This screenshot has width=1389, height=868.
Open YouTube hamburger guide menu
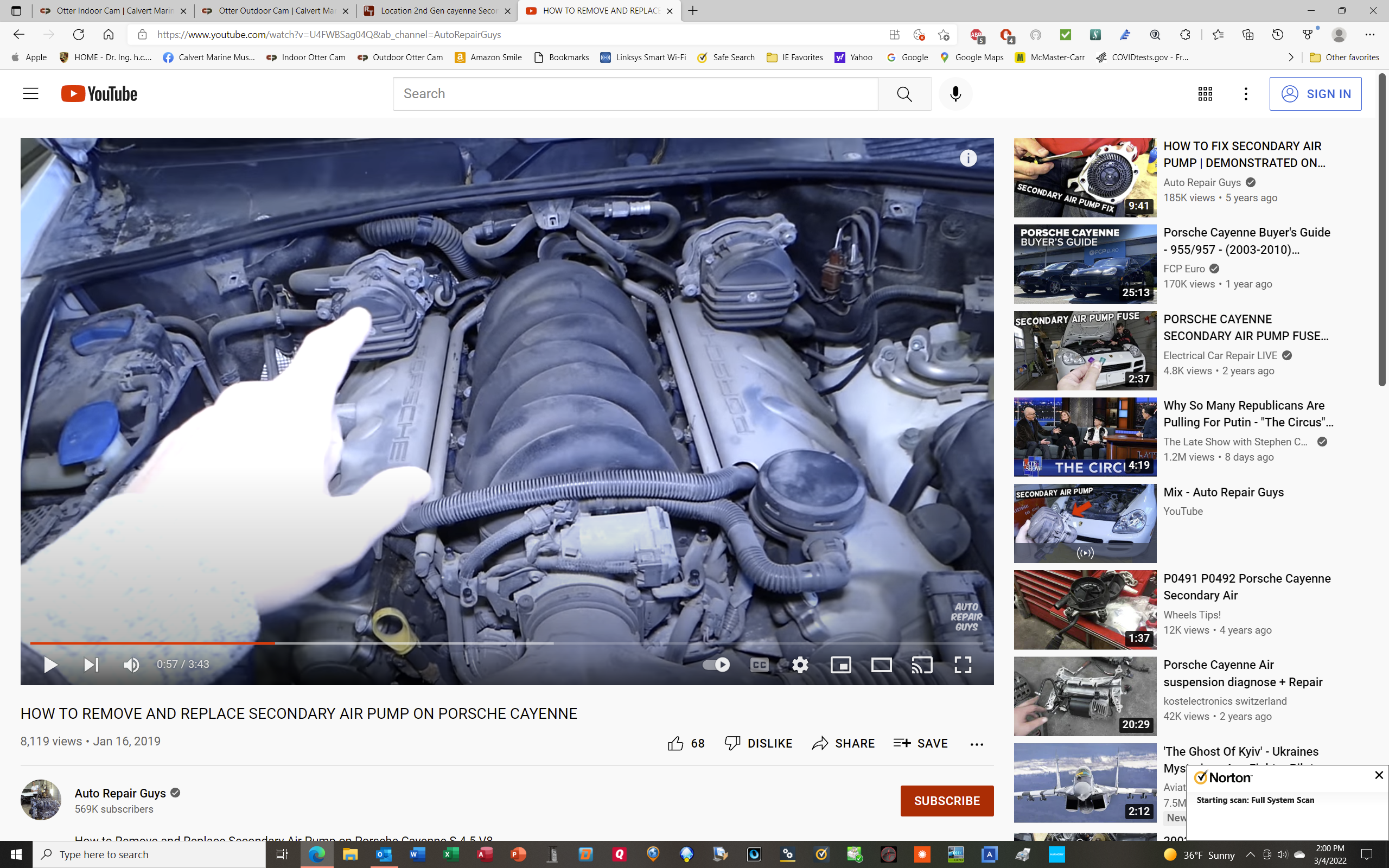click(30, 93)
